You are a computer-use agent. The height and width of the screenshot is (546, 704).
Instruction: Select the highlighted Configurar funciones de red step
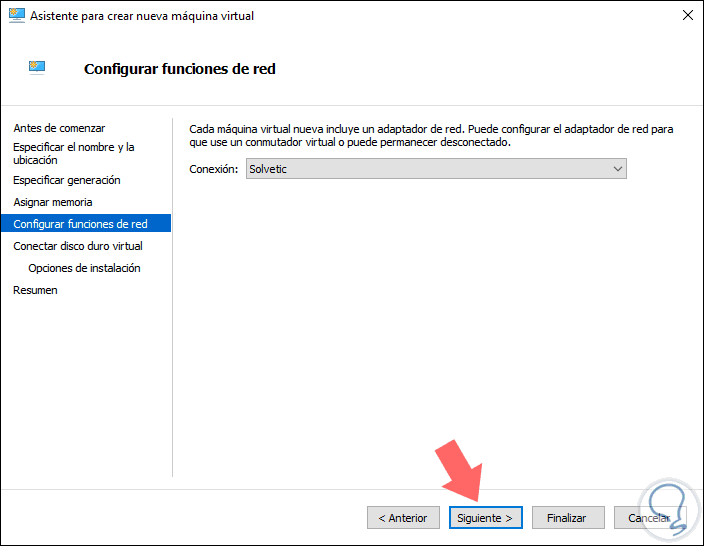click(80, 224)
